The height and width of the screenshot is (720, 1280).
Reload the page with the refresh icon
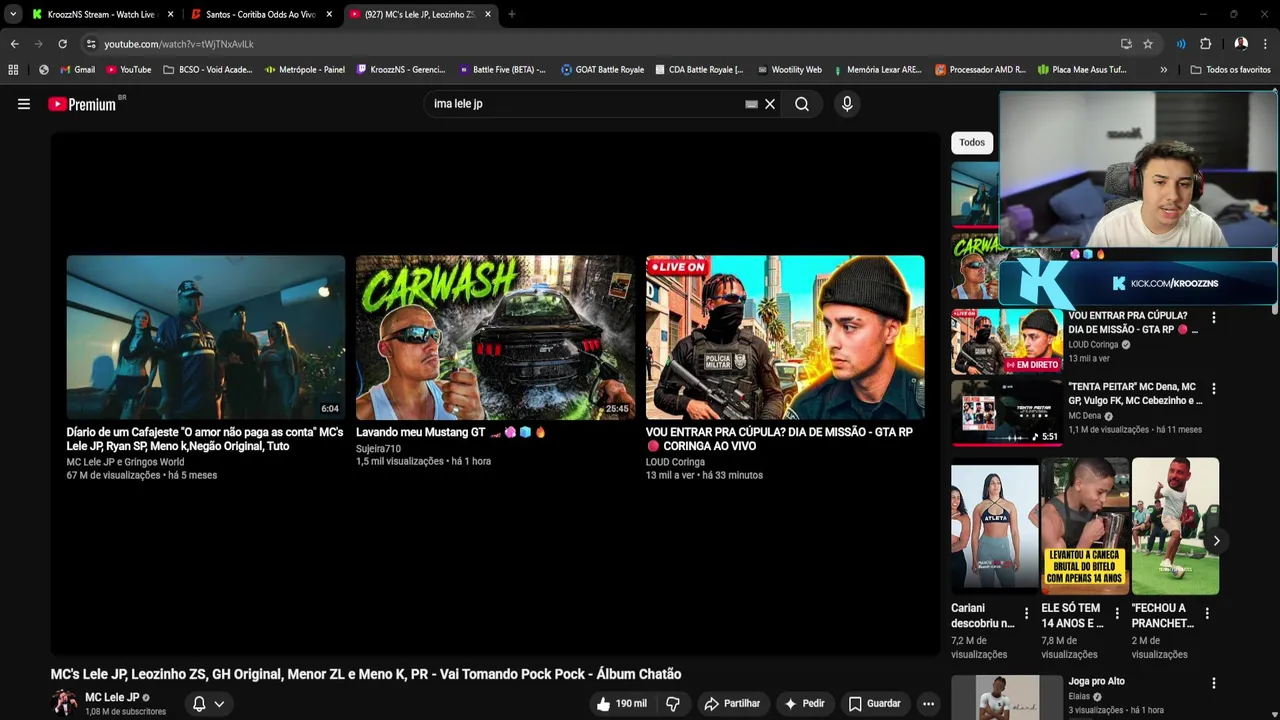tap(62, 44)
